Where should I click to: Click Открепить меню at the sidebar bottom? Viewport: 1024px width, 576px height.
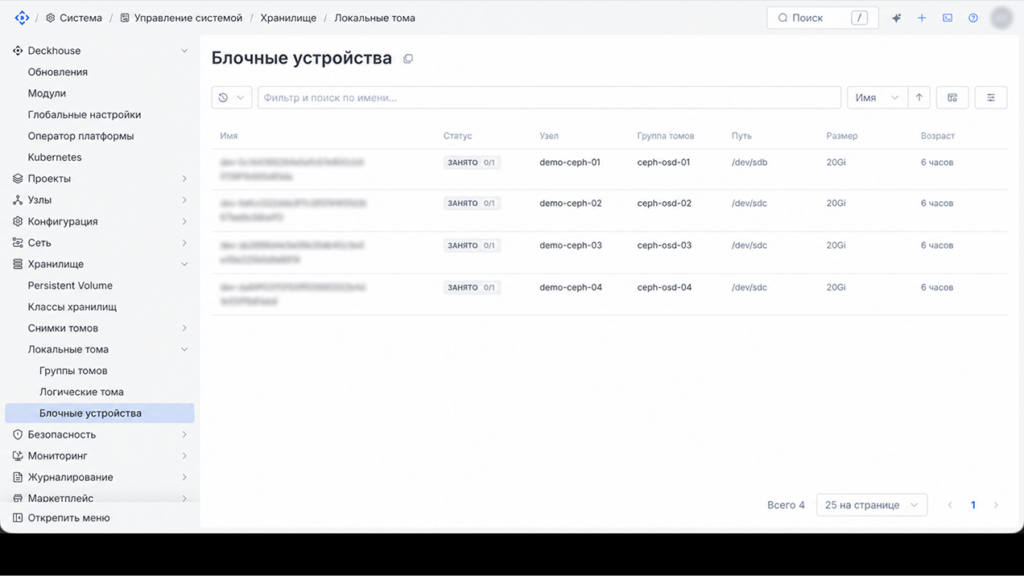click(x=69, y=518)
